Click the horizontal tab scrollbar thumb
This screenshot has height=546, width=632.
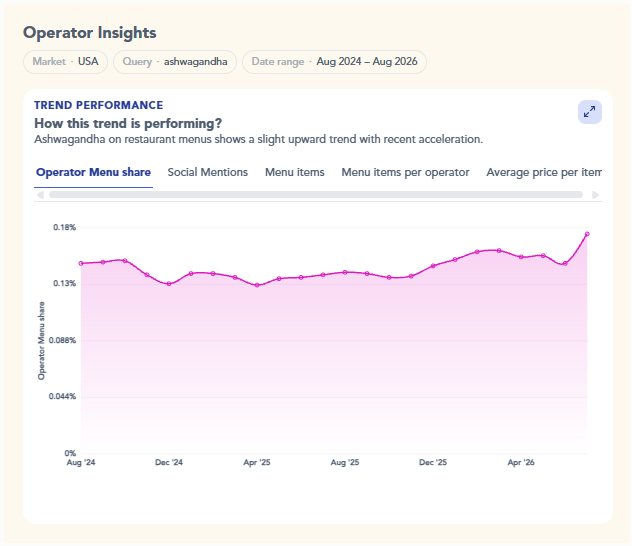(x=316, y=195)
